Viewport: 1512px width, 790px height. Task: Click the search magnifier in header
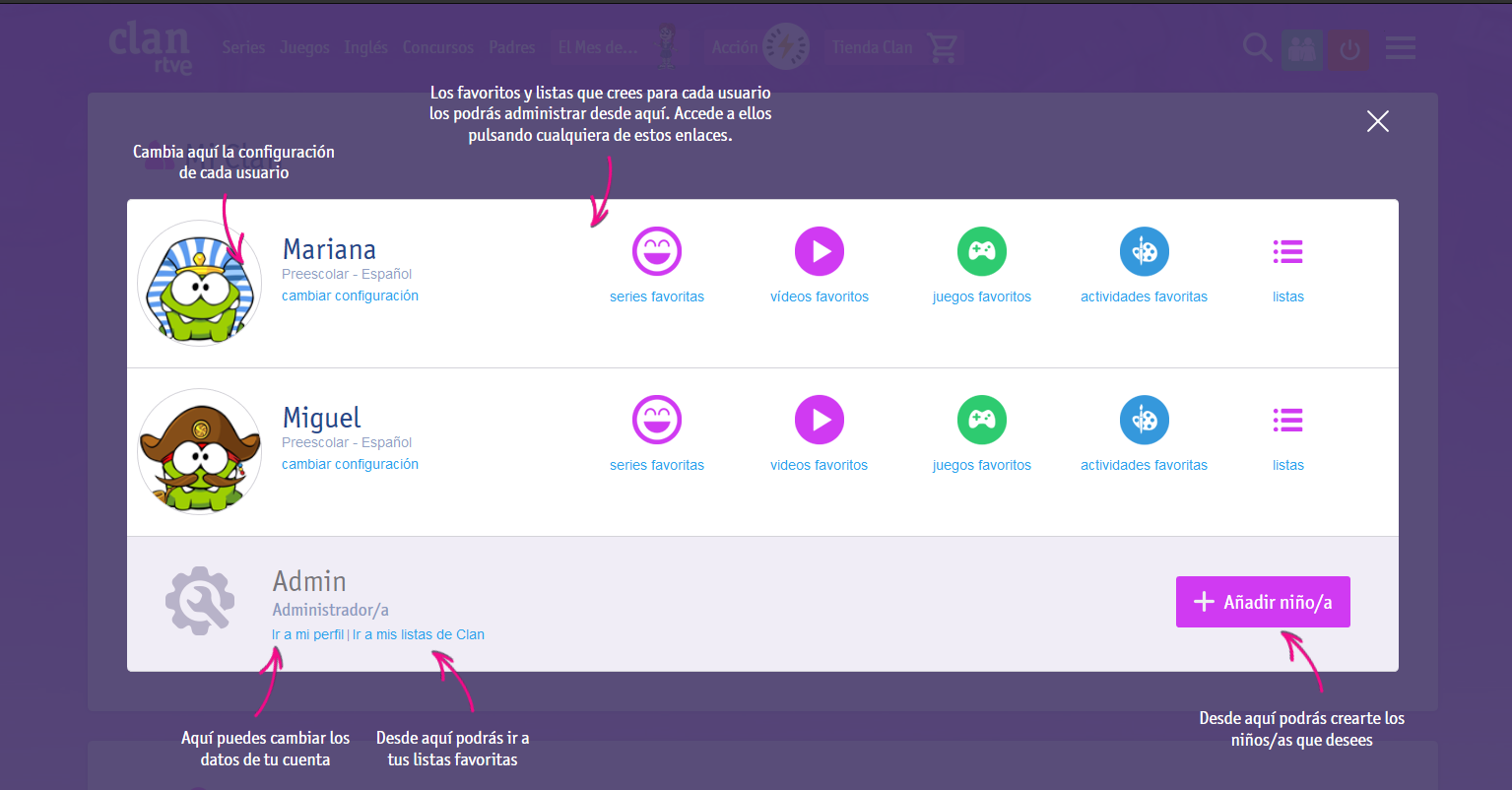coord(1257,47)
